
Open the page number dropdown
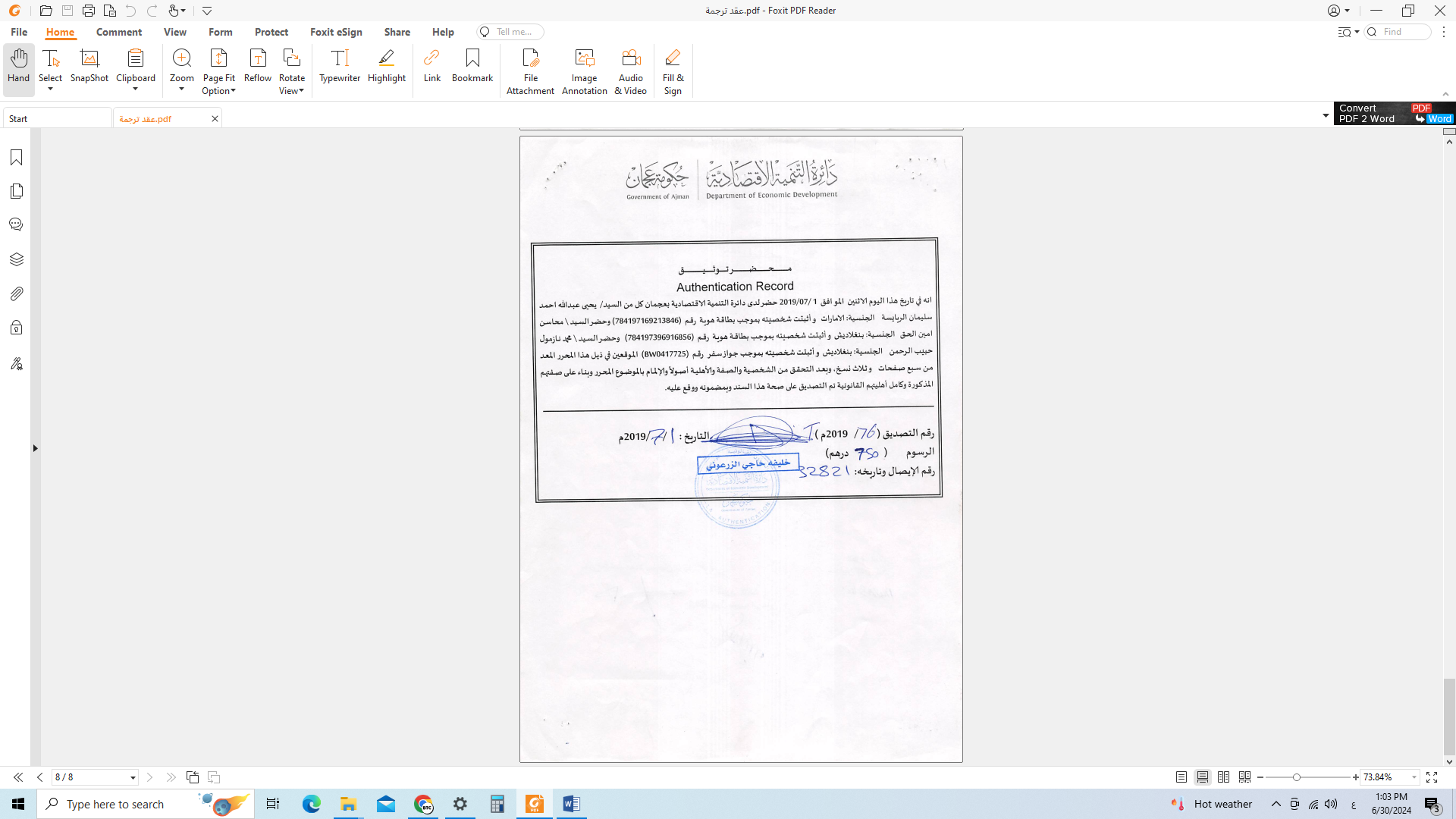click(x=133, y=777)
